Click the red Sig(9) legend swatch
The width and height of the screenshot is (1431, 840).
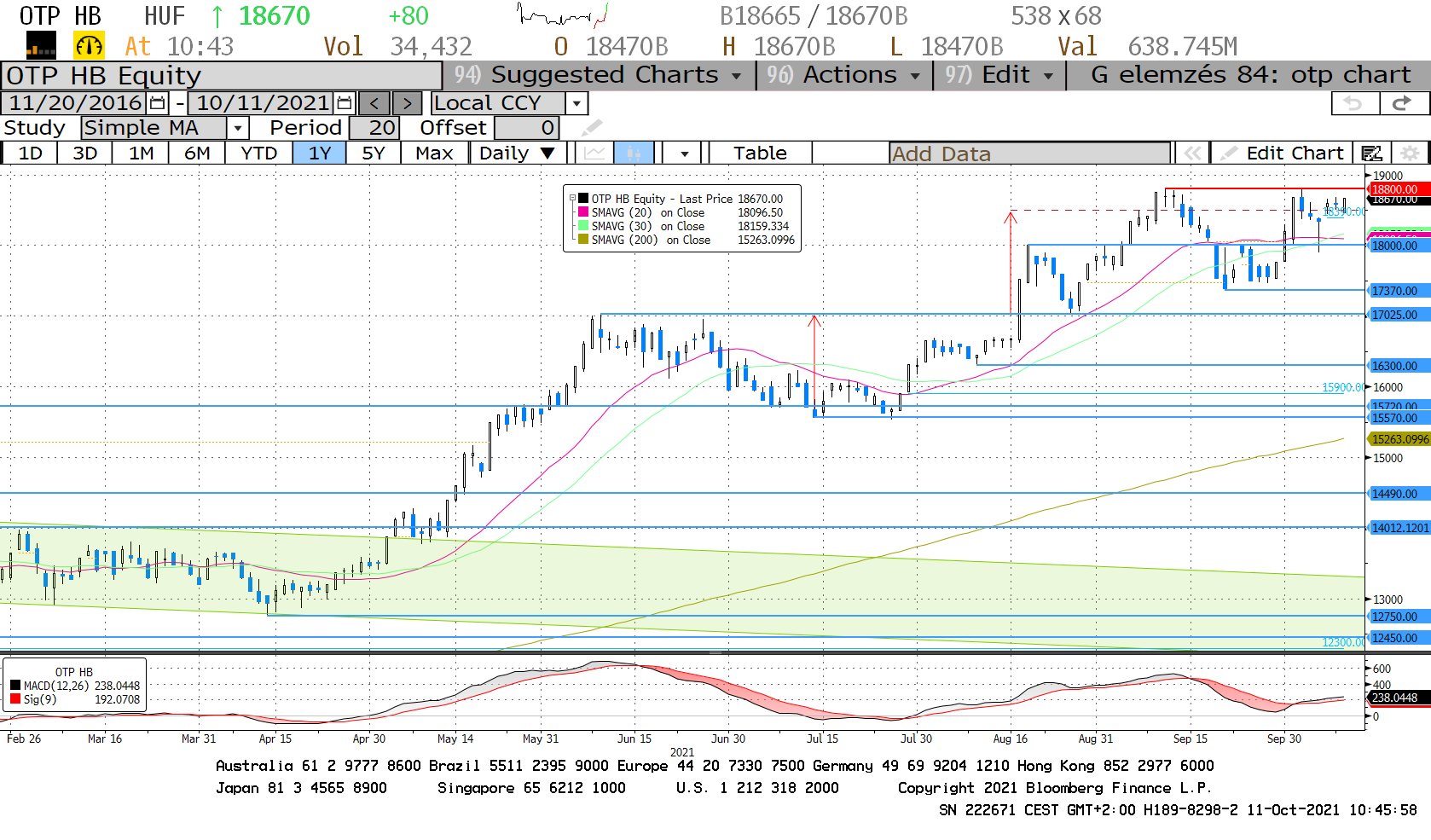[15, 699]
